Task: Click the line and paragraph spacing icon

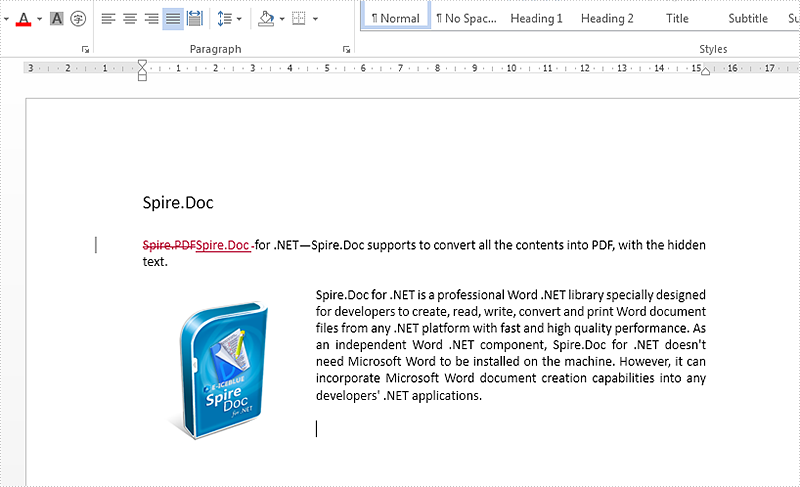Action: 224,19
